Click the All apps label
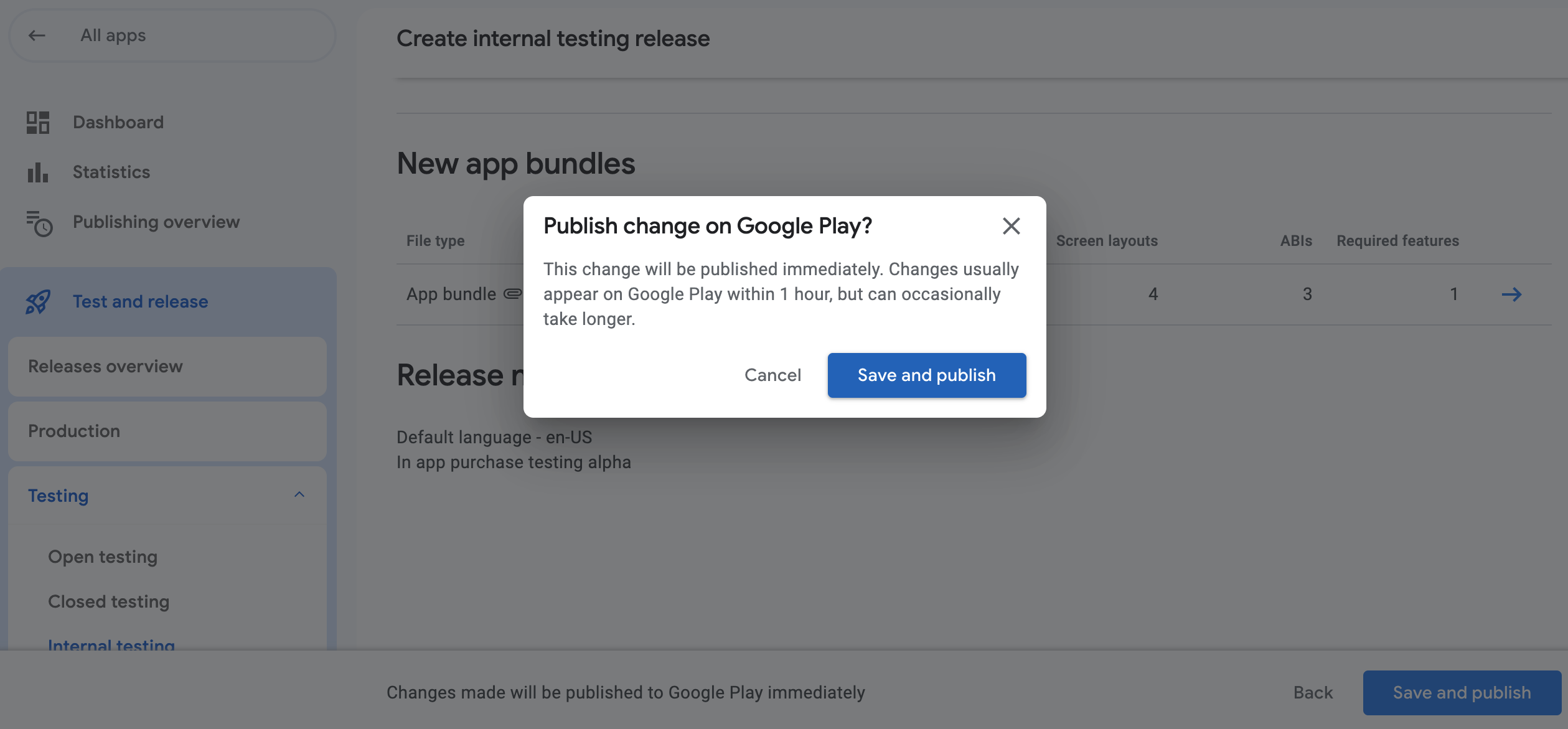 113,35
